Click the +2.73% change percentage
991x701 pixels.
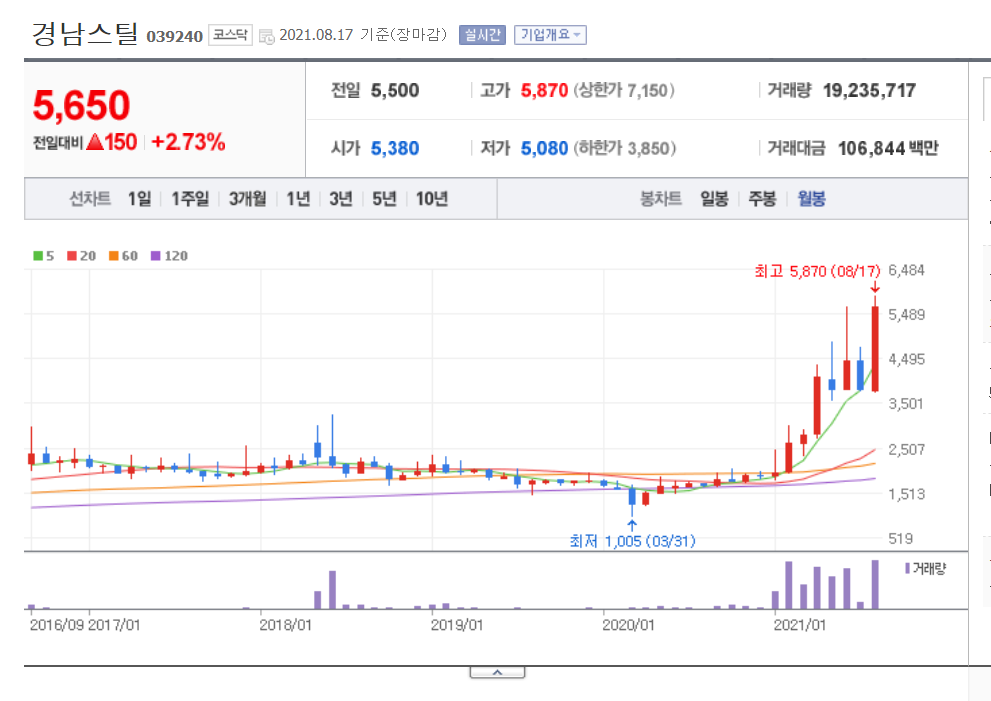pyautogui.click(x=188, y=142)
